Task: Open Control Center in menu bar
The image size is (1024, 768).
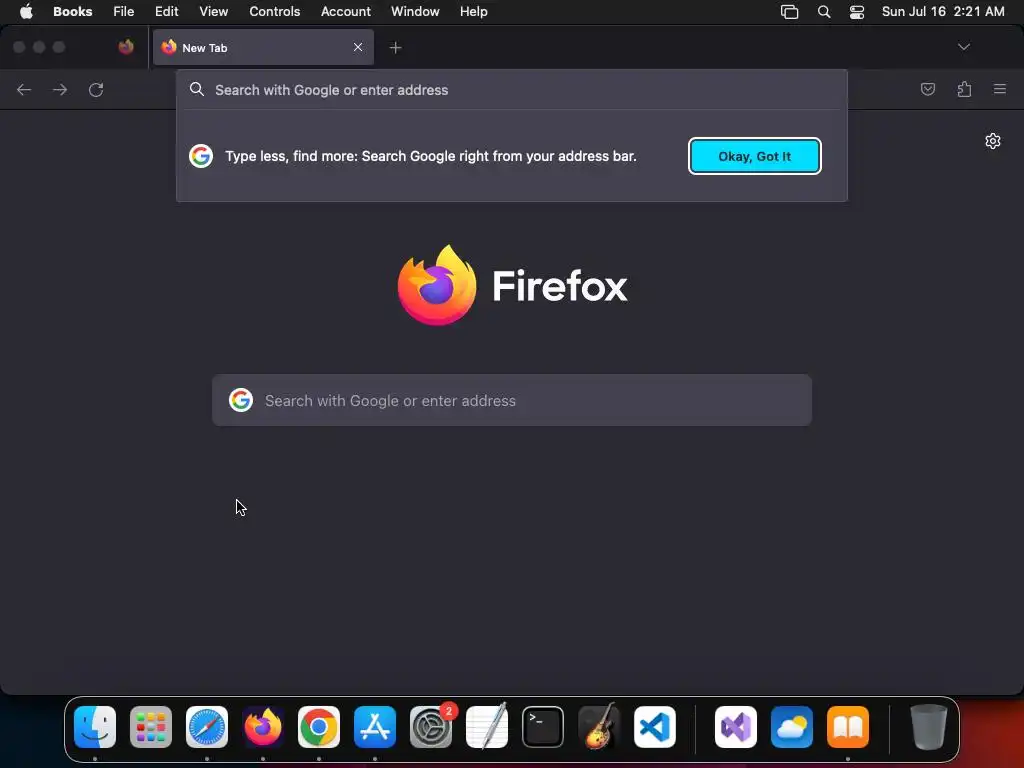Action: [857, 12]
